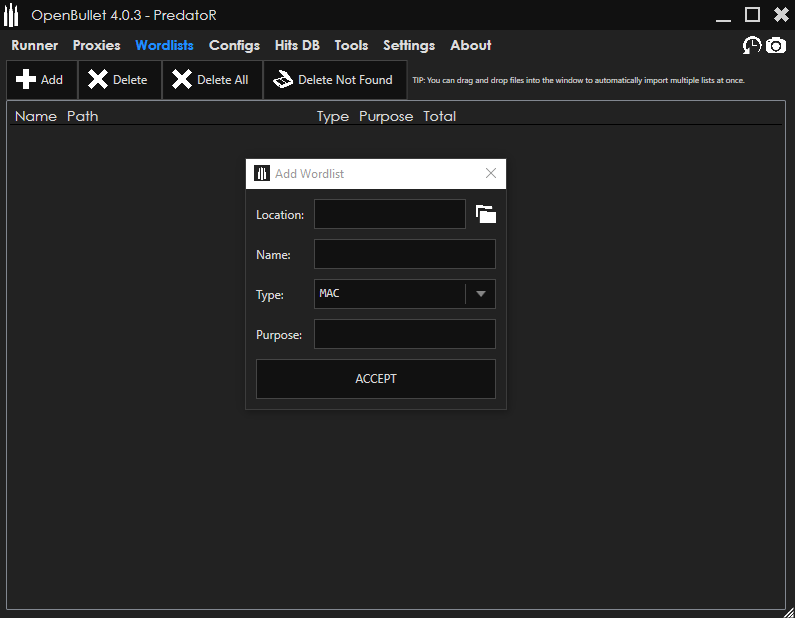Close the Add Wordlist dialog
The width and height of the screenshot is (795, 618).
click(x=491, y=173)
